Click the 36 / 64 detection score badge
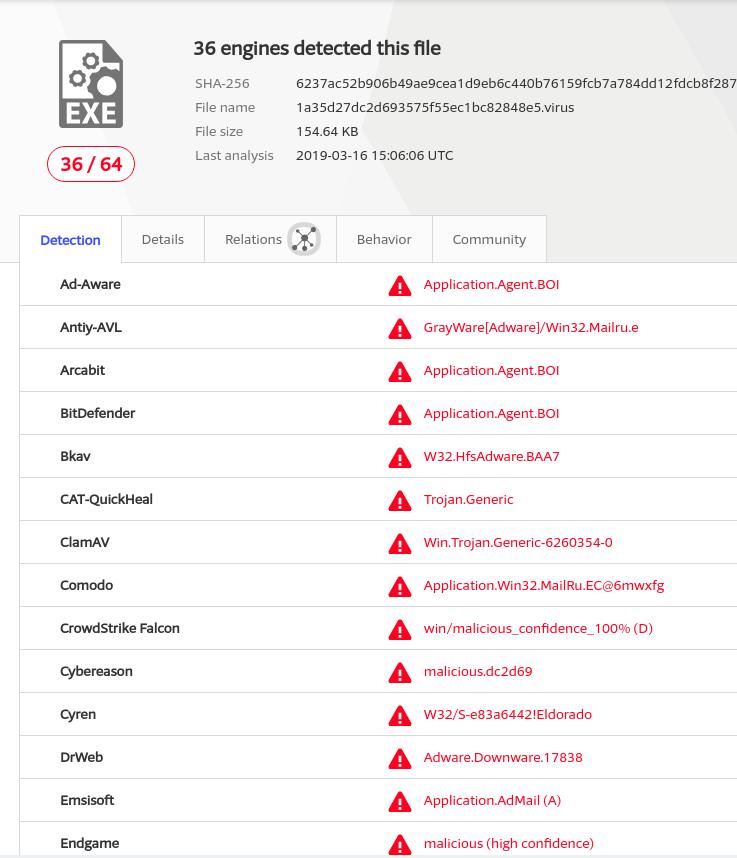The width and height of the screenshot is (737, 858). pos(91,164)
